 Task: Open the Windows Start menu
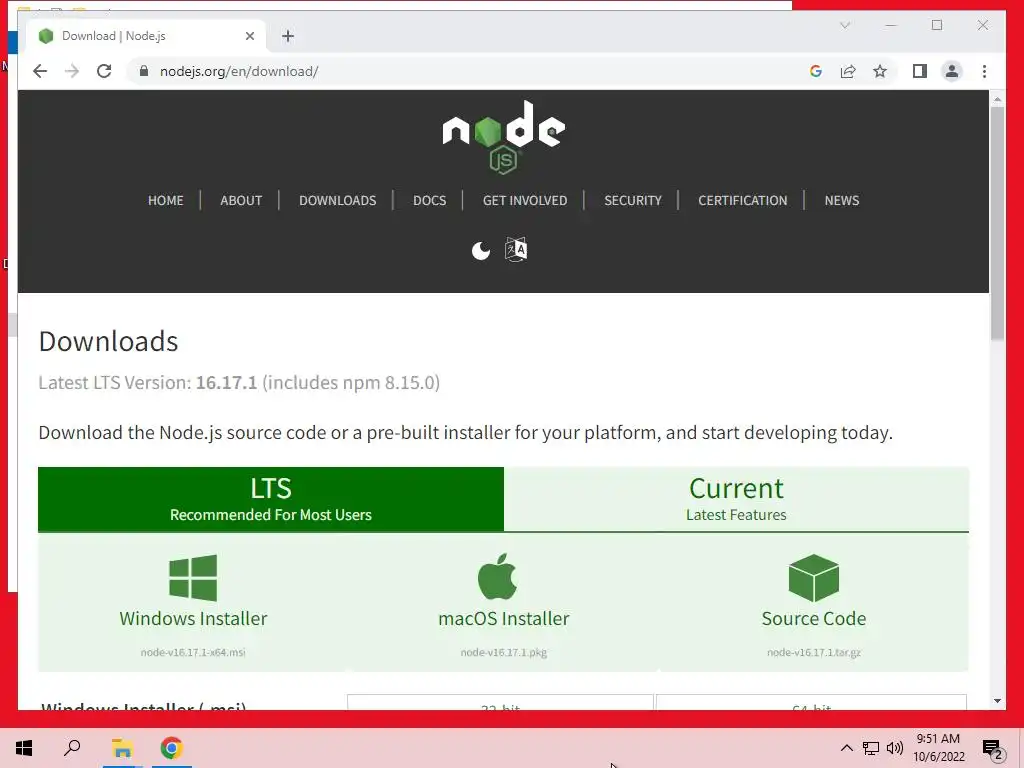(x=24, y=748)
